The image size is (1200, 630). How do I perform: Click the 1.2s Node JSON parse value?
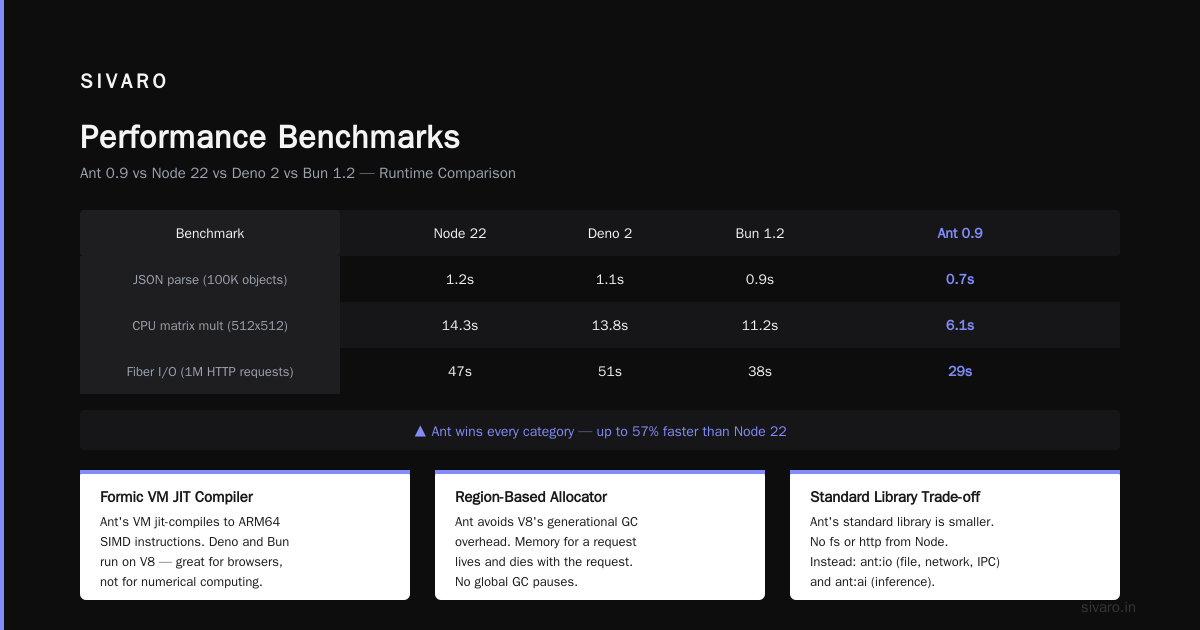[460, 279]
